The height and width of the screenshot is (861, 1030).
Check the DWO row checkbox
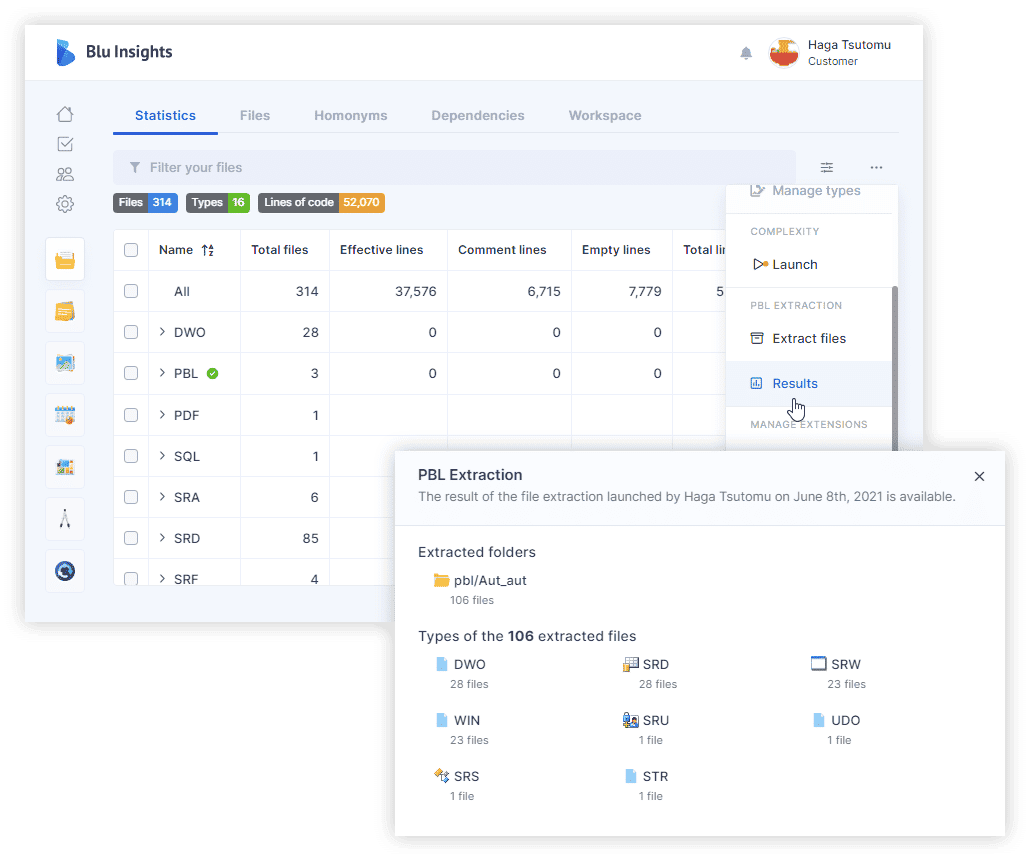pyautogui.click(x=131, y=332)
